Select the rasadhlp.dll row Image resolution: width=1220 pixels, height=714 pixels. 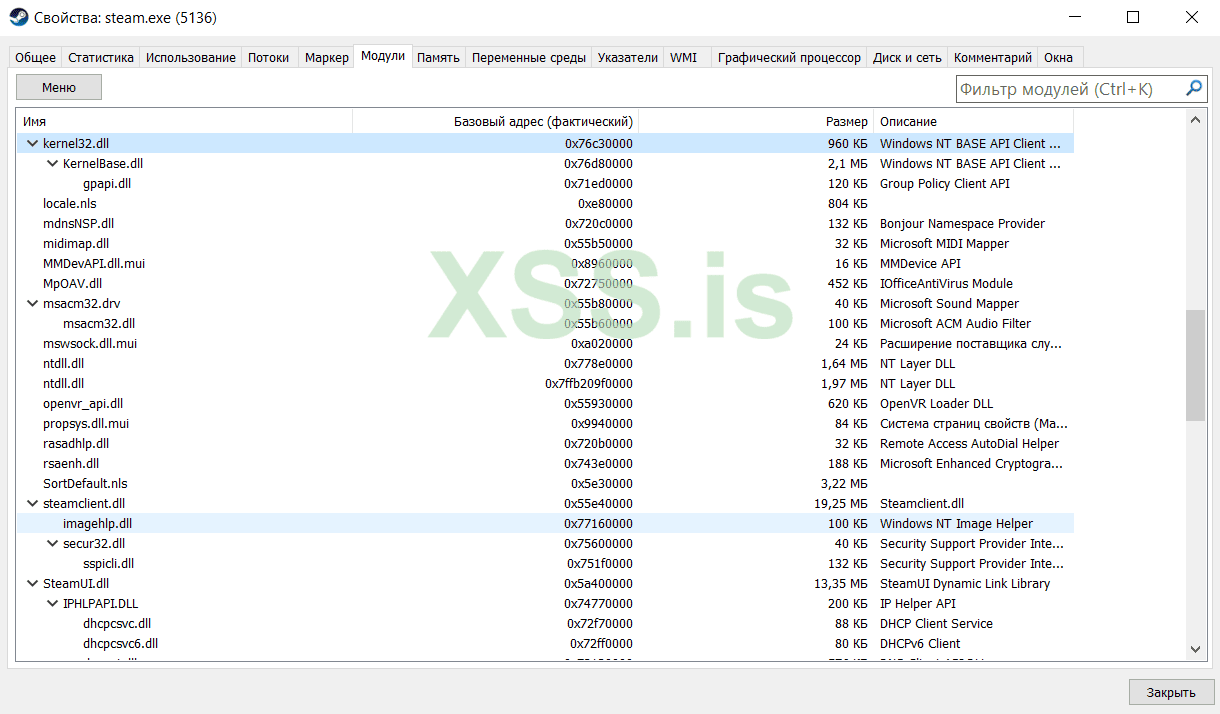point(545,444)
